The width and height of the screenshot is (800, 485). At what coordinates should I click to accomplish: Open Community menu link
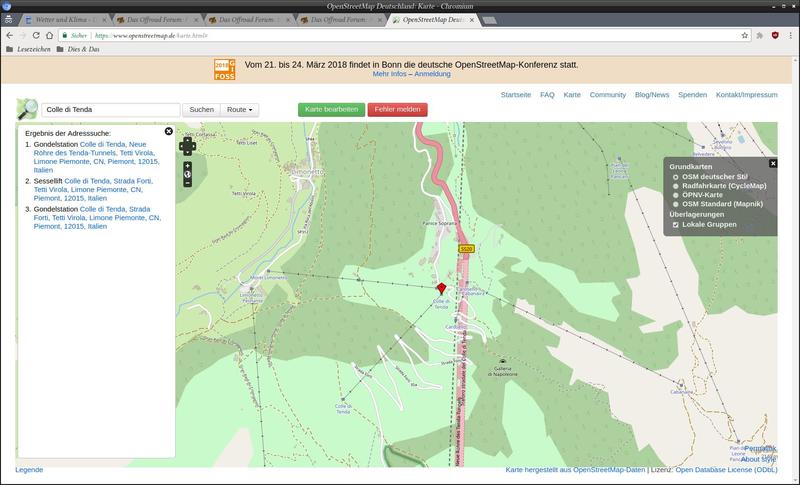608,95
